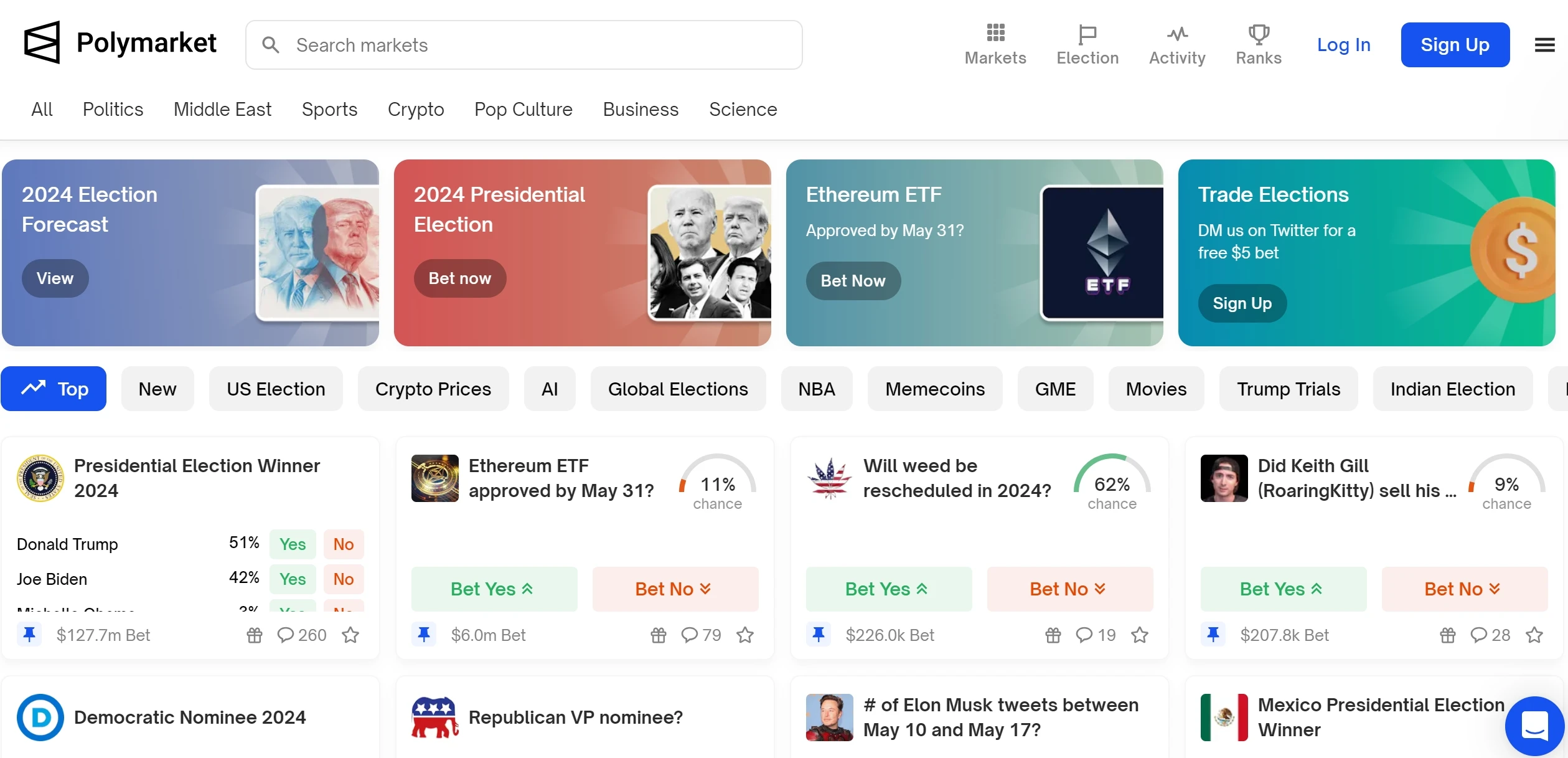This screenshot has height=758, width=1568.
Task: Click the 62% chance gauge
Action: pyautogui.click(x=1112, y=484)
